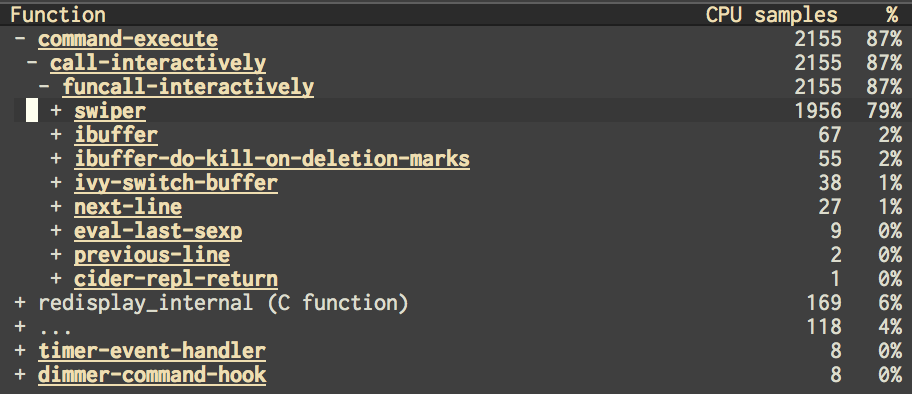
Task: Expand the next-line plus sign
Action: click(x=56, y=207)
